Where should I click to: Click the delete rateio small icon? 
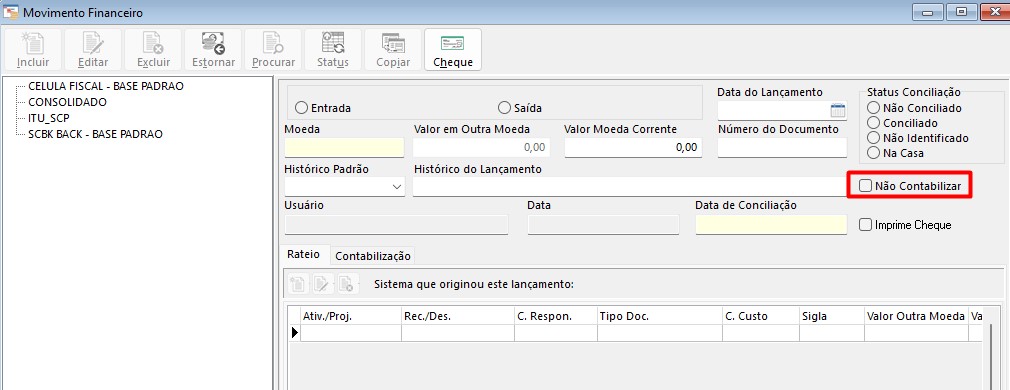(x=347, y=284)
